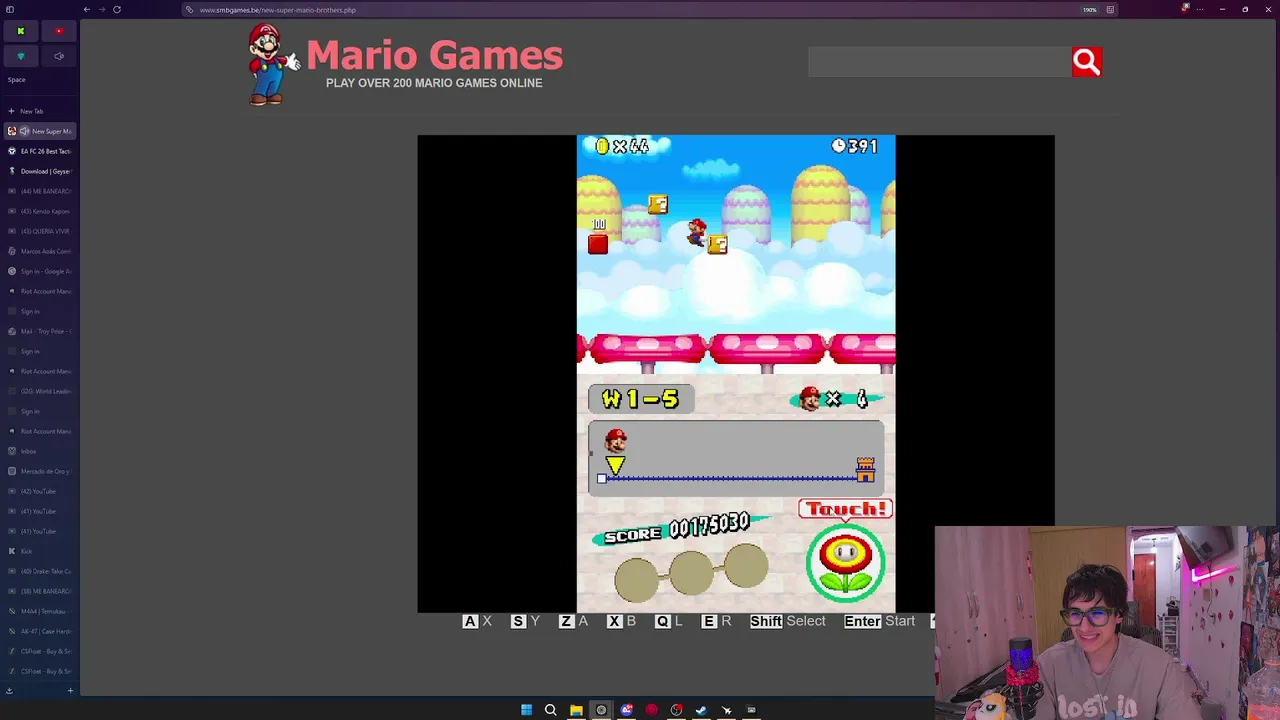Switch to (38) ME BANEARON tab
1280x720 pixels.
38,591
